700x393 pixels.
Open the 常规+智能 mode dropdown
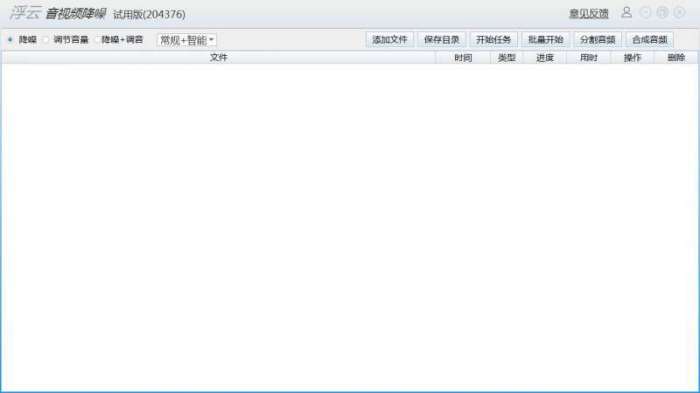pos(187,40)
